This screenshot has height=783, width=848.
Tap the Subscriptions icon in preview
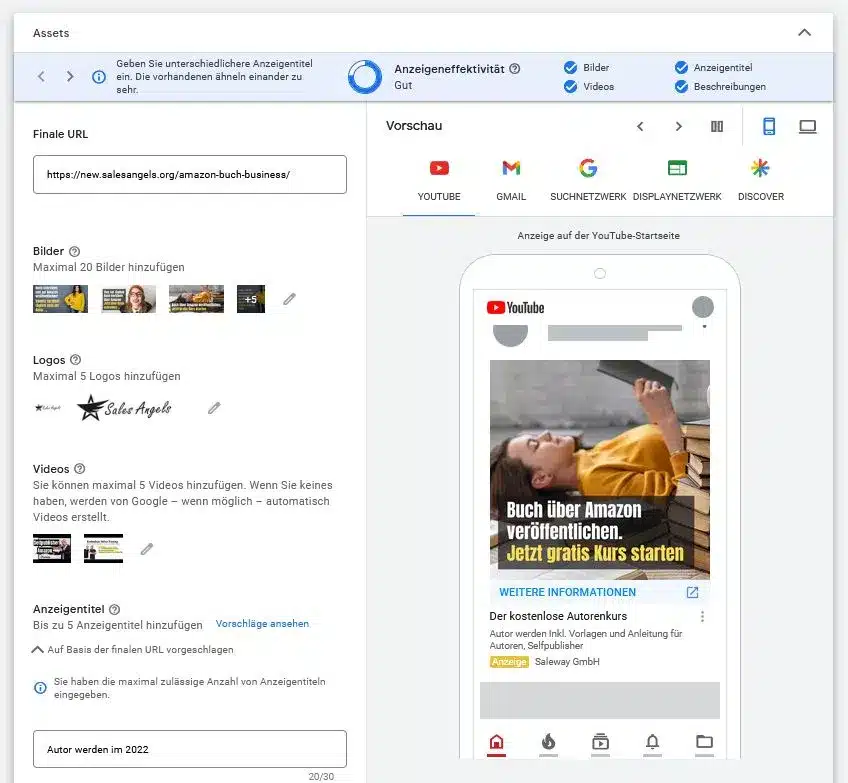click(600, 742)
